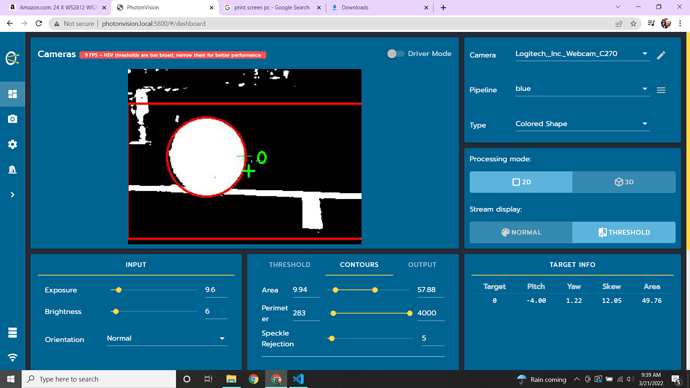Switch to the Output tab

[422, 265]
